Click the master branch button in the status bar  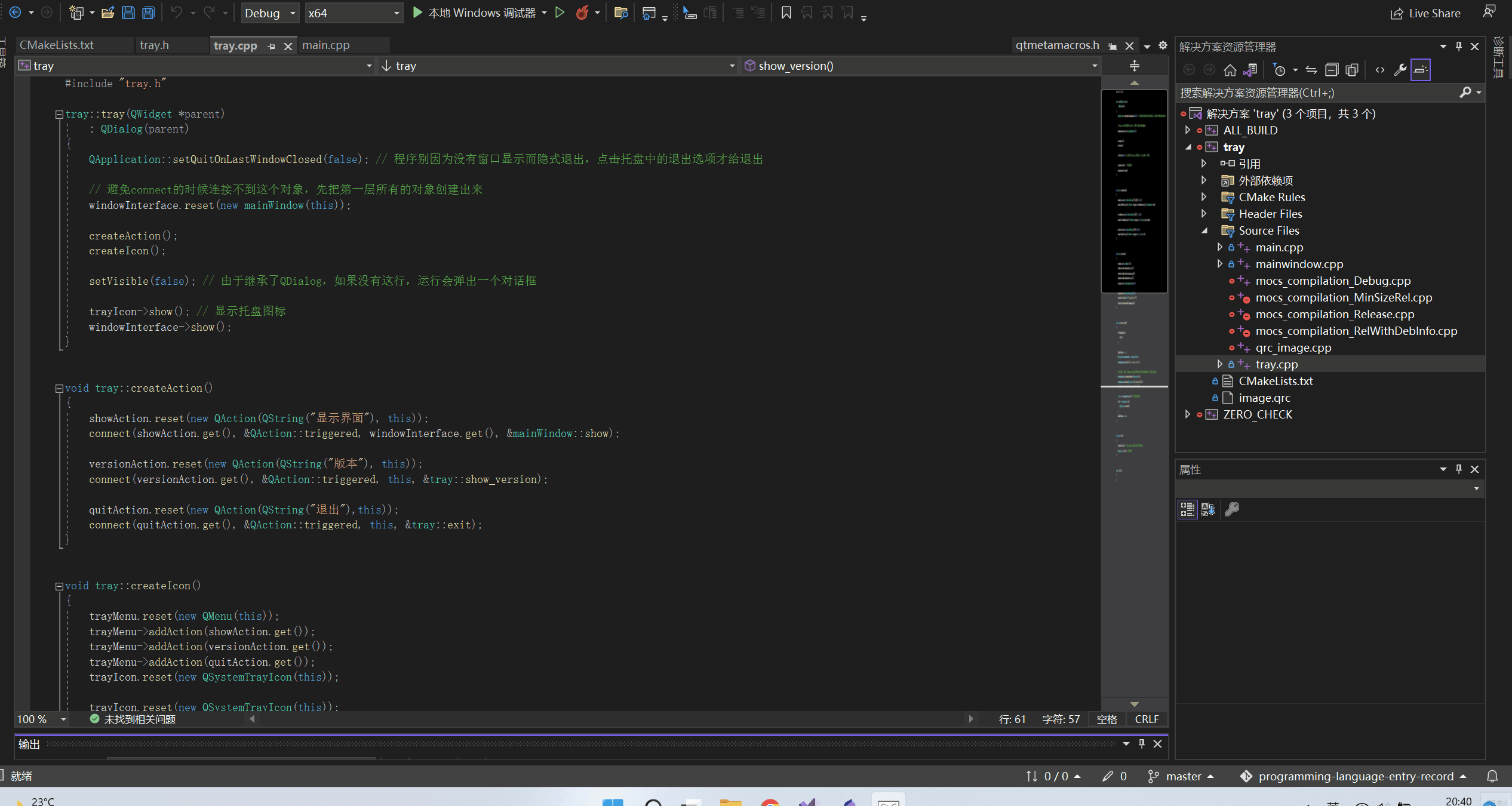click(x=1182, y=776)
